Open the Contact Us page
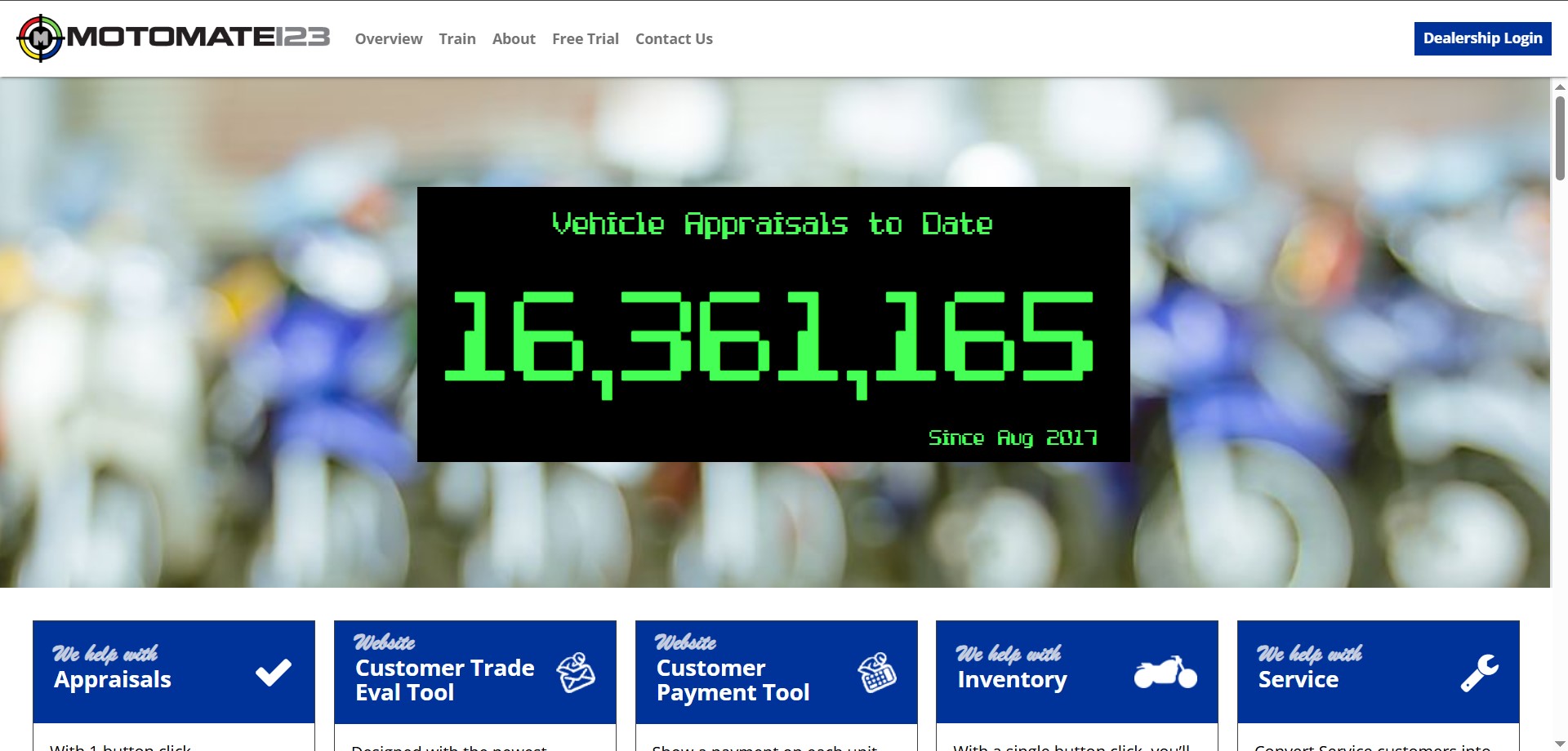 (x=674, y=39)
